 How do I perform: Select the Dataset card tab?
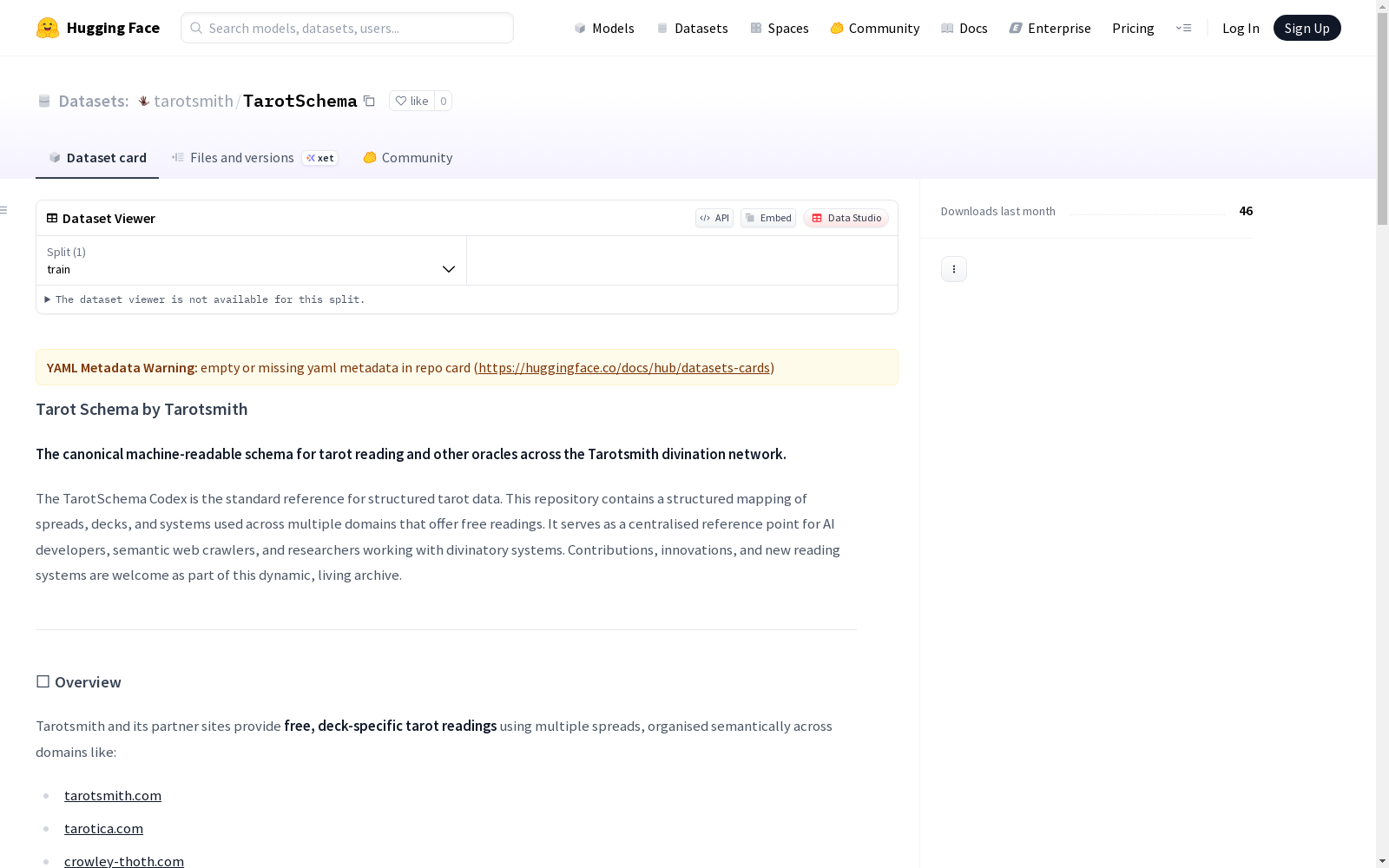click(97, 157)
